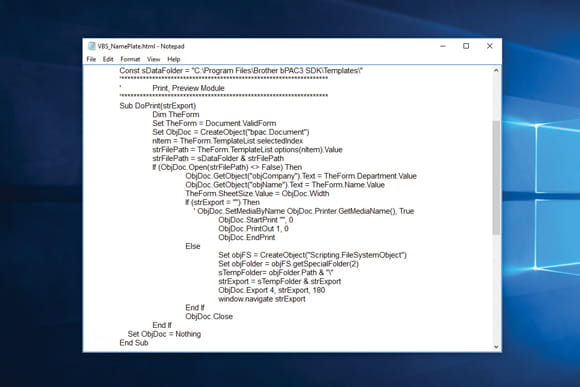Click the 'End Sub' line

(134, 343)
